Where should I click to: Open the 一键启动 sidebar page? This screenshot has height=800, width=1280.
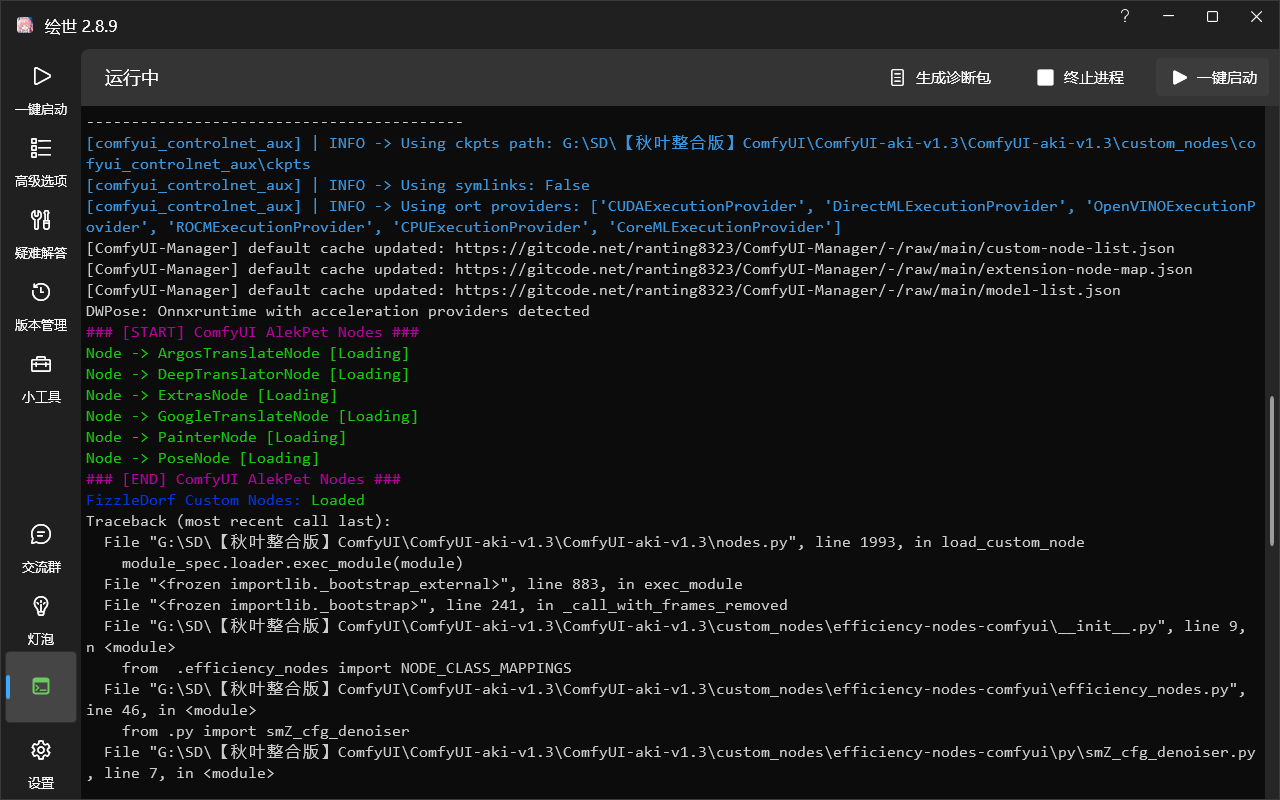click(41, 90)
